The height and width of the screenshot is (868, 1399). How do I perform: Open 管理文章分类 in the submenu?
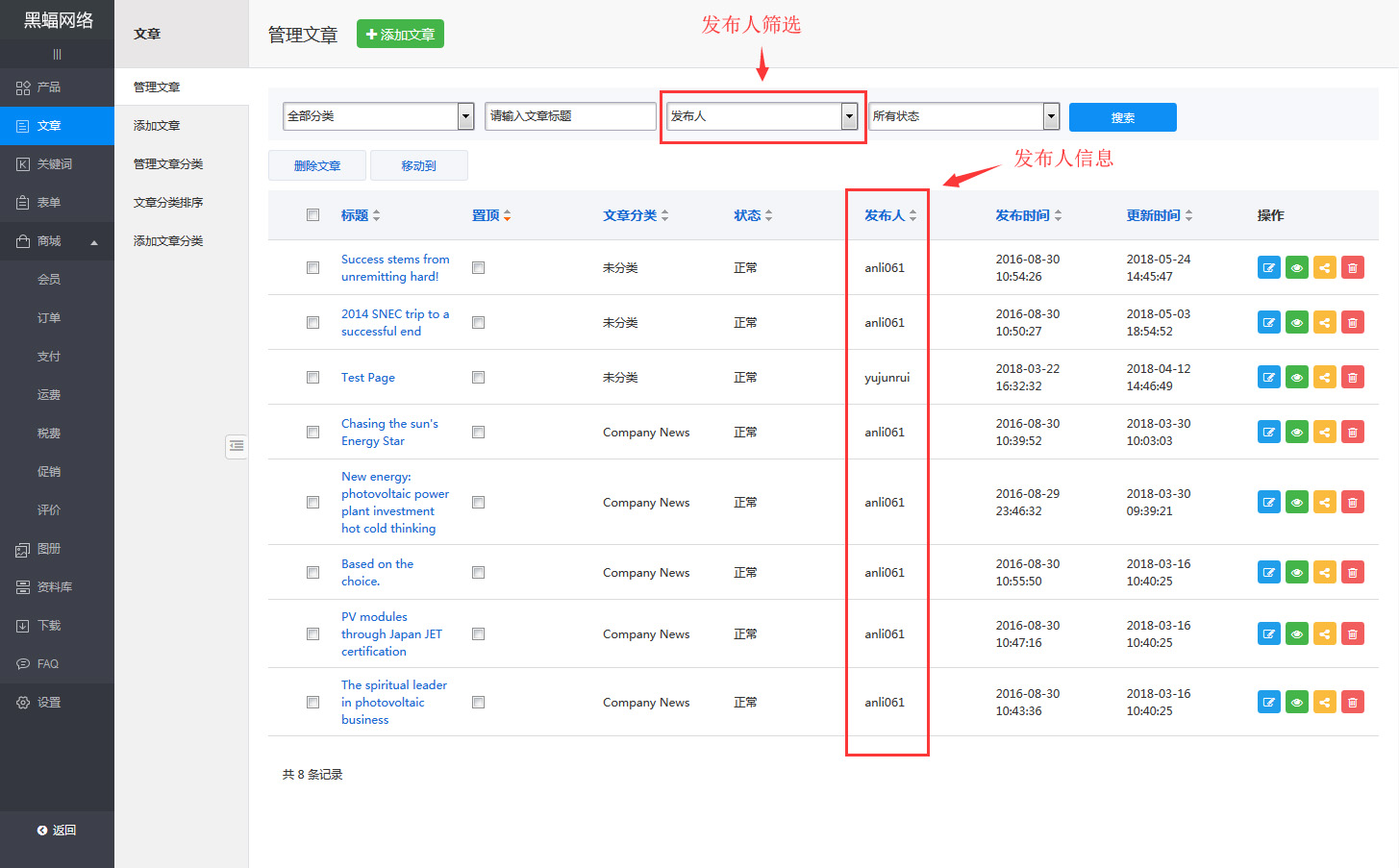click(168, 164)
